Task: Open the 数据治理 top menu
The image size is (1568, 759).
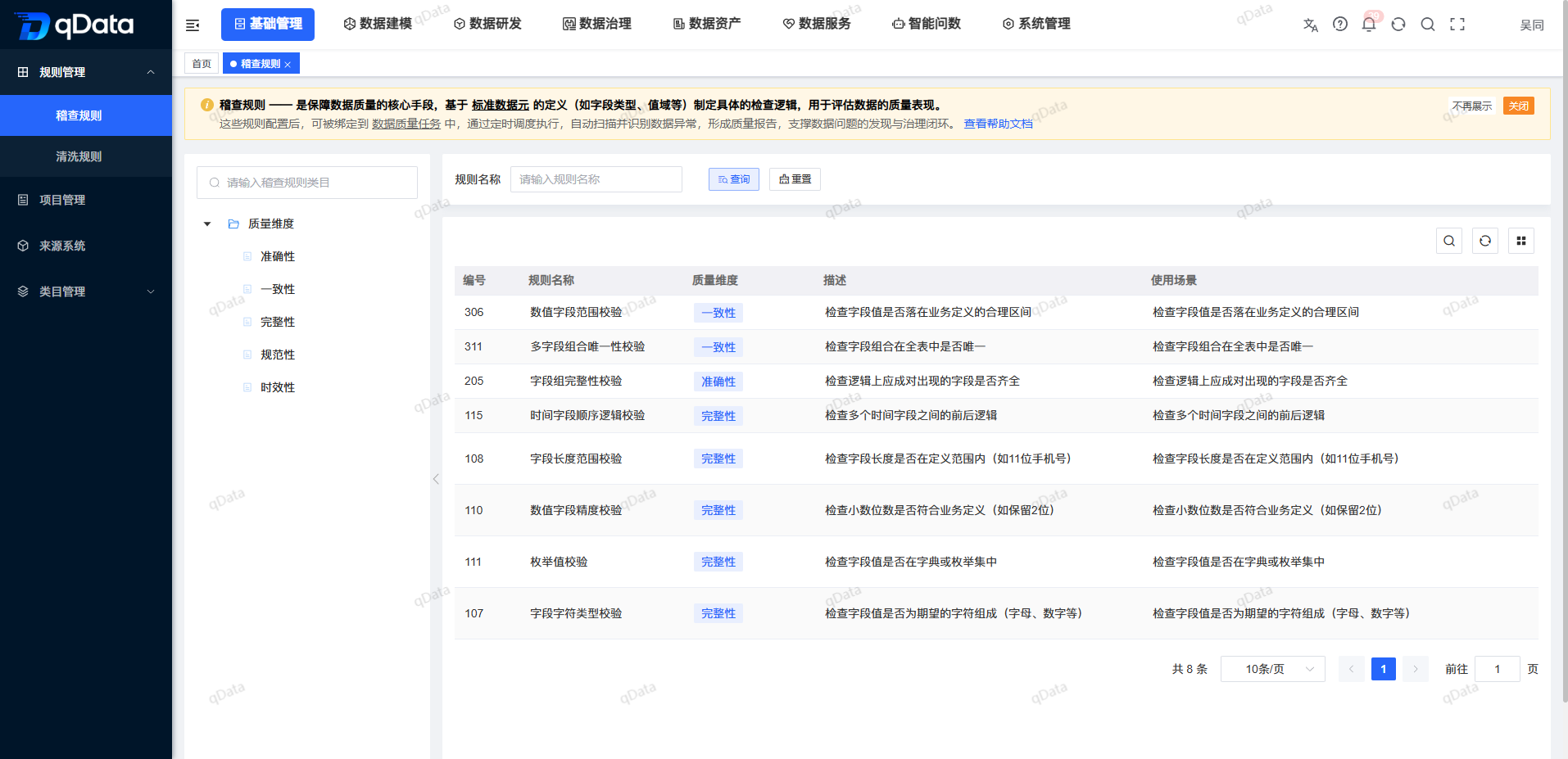Action: [597, 24]
